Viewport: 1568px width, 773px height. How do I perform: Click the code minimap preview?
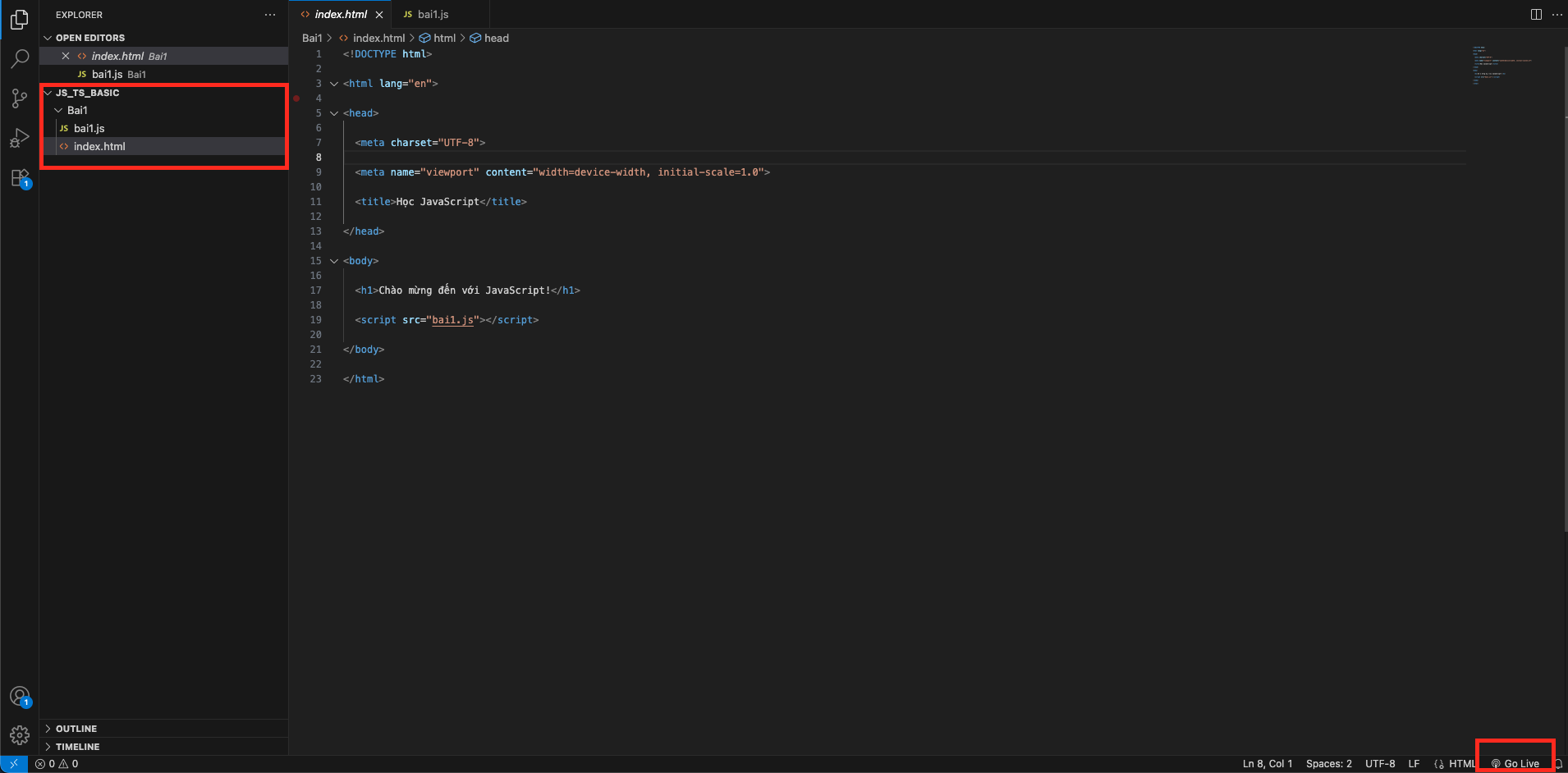[1501, 66]
